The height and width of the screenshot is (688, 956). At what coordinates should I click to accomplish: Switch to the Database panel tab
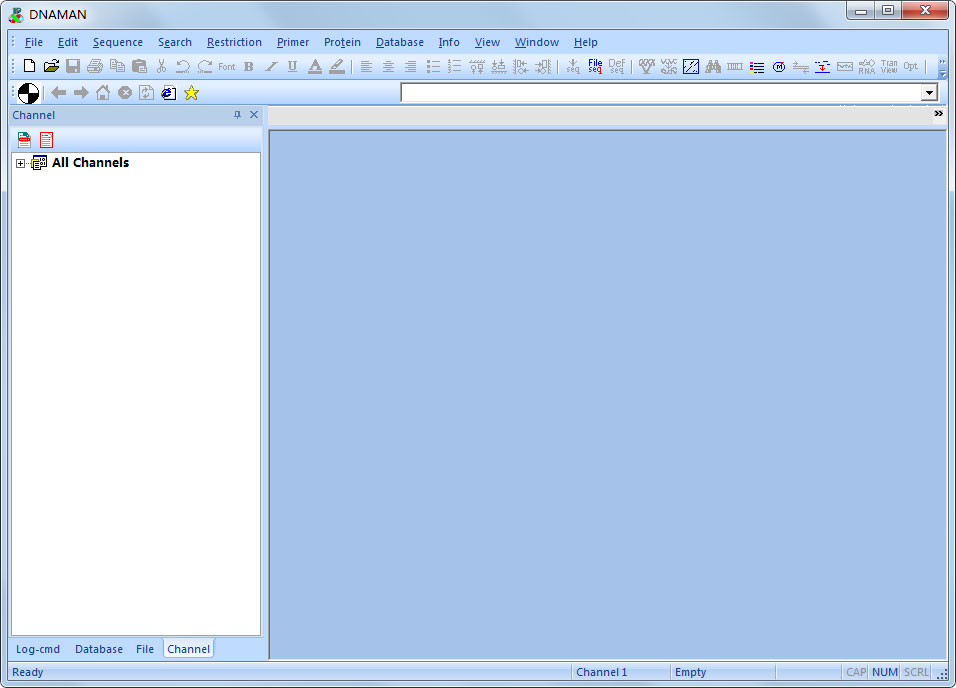coord(99,649)
